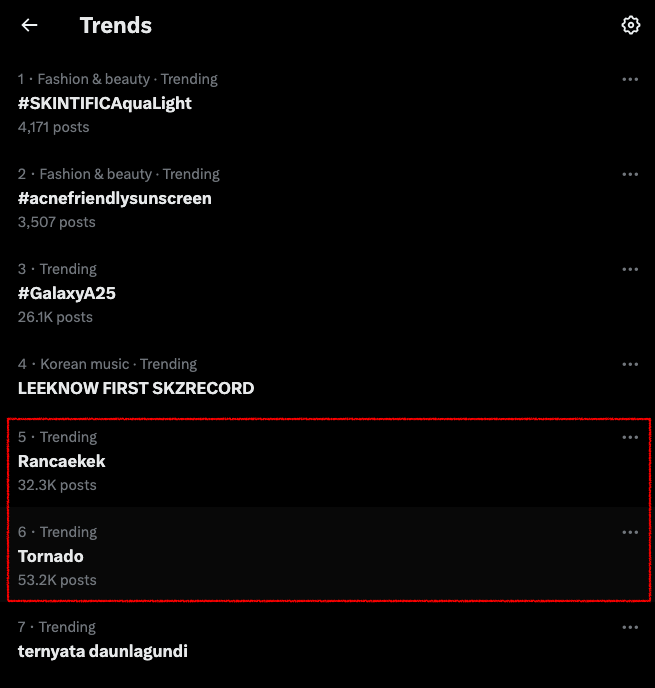This screenshot has width=655, height=688.
Task: Open LEEKNOW FIRST SKZRECORD trend
Action: [136, 388]
